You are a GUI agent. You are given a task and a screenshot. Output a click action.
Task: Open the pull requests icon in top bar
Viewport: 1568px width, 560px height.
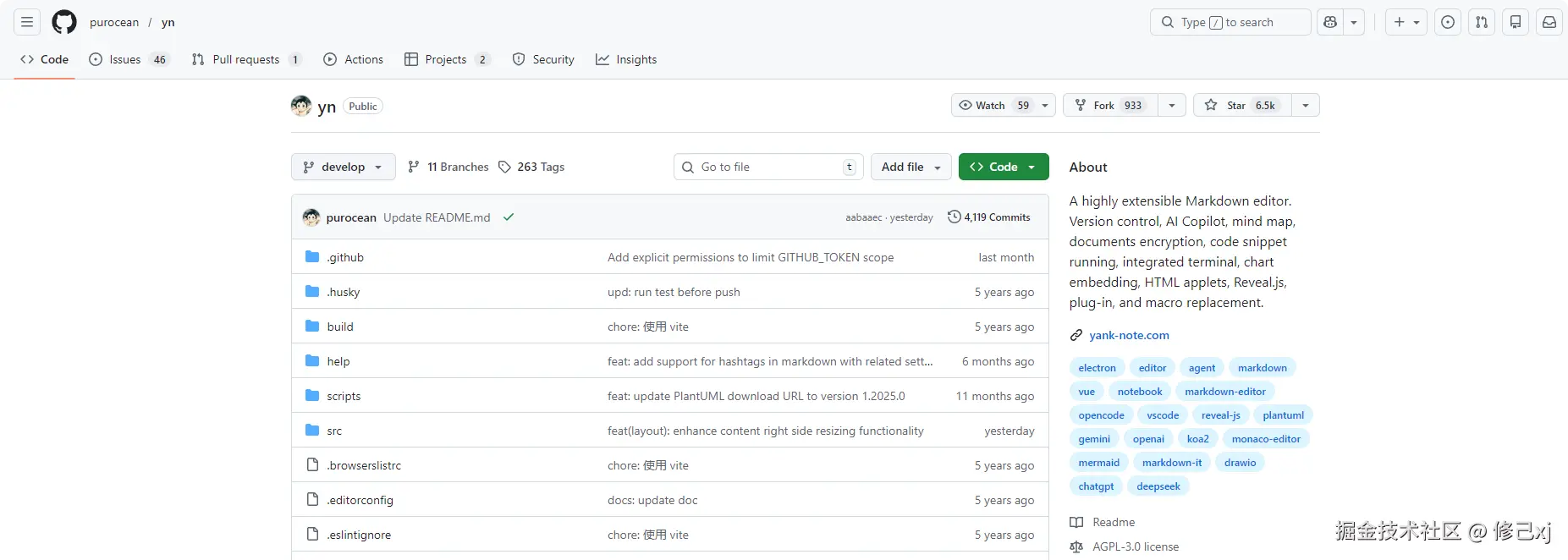click(1482, 22)
